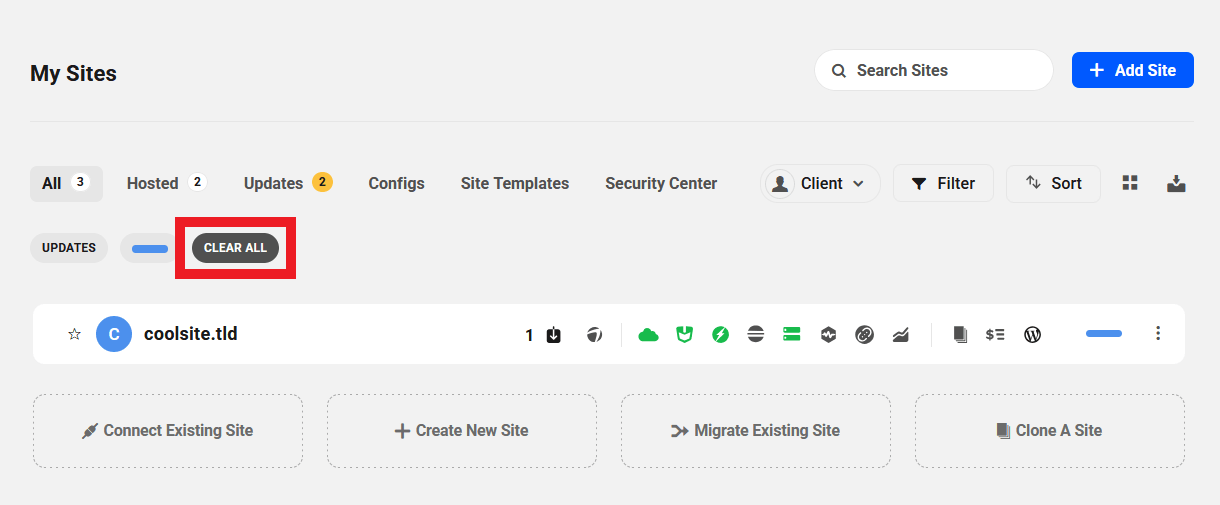The width and height of the screenshot is (1220, 505).
Task: Remove the UPDATES filter chip
Action: tap(69, 248)
